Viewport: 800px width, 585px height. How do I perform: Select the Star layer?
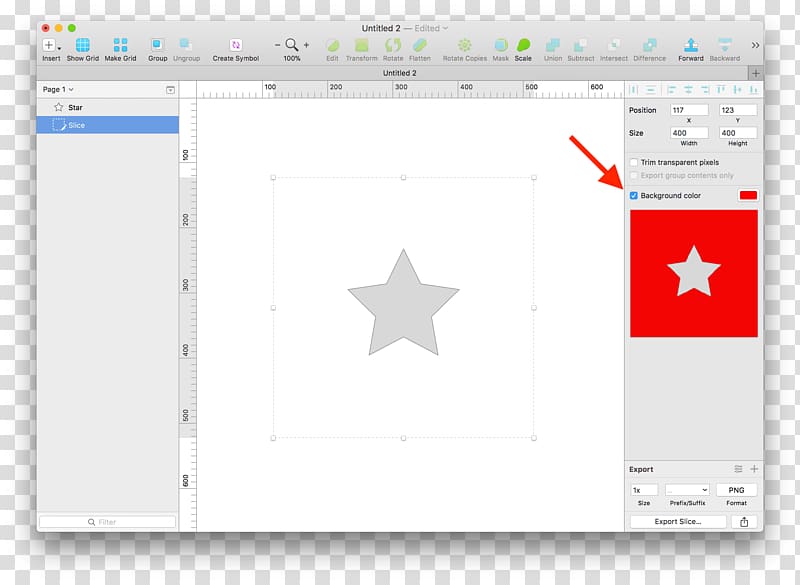coord(108,108)
